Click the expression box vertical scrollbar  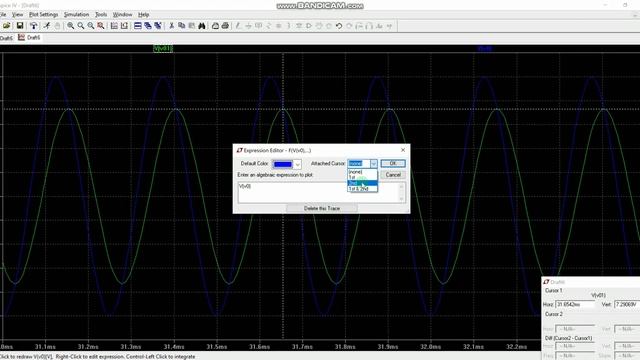point(401,192)
